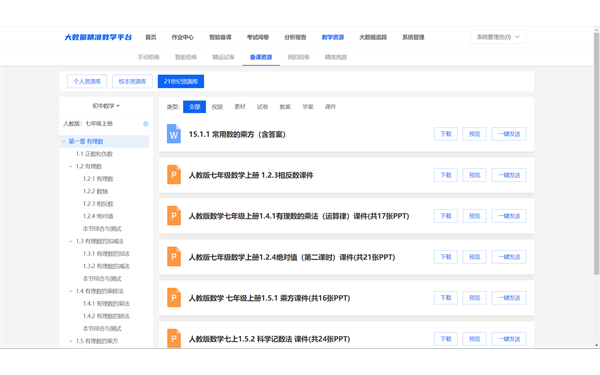Collapse the 第一章 有理数 chapter
This screenshot has height=375, width=600.
[x=64, y=142]
